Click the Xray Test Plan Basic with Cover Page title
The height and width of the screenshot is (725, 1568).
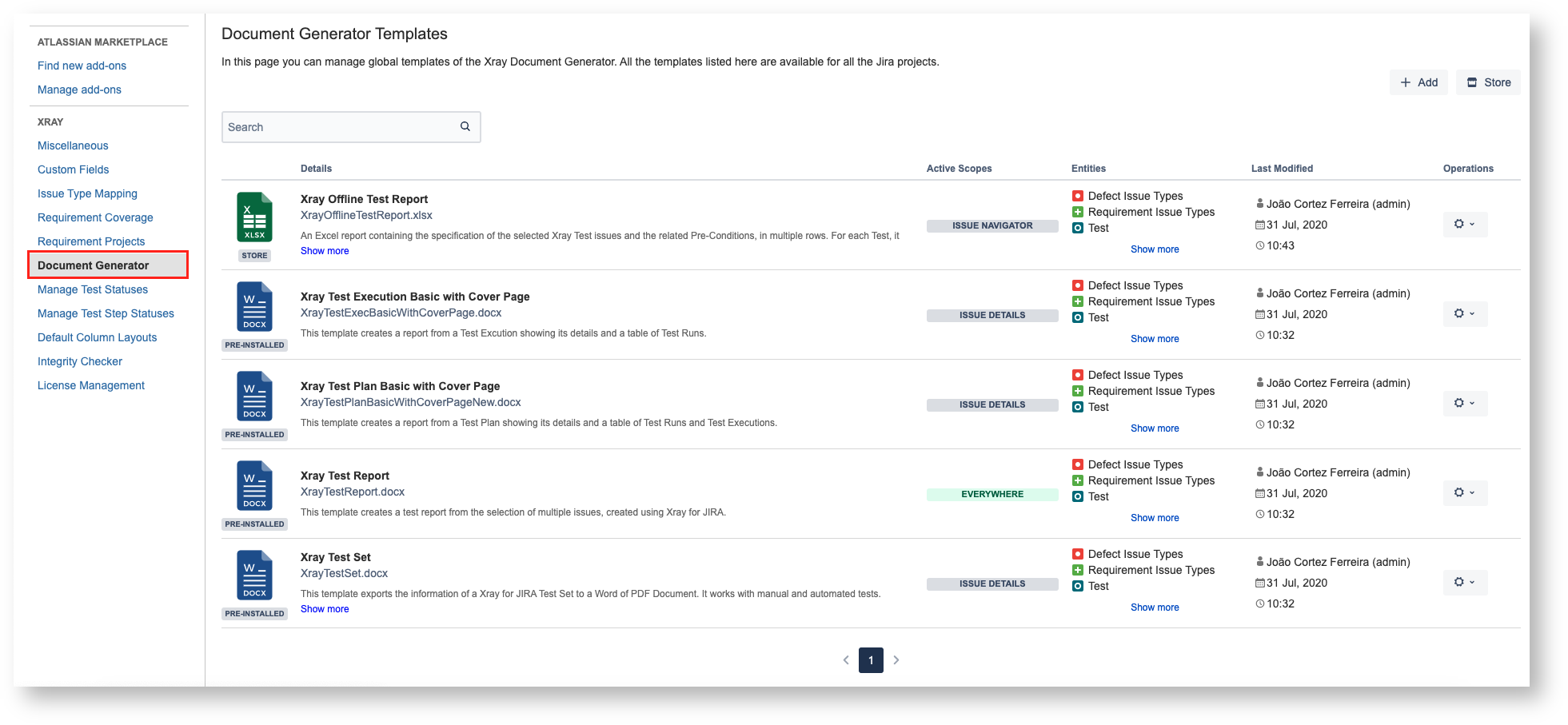400,386
